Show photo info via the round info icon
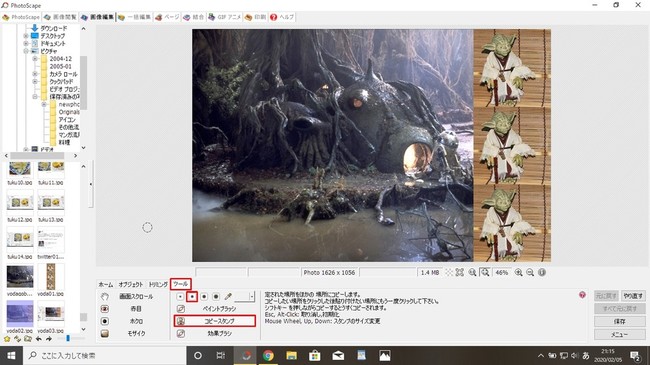Screen dimensions: 650x365 click(x=542, y=273)
